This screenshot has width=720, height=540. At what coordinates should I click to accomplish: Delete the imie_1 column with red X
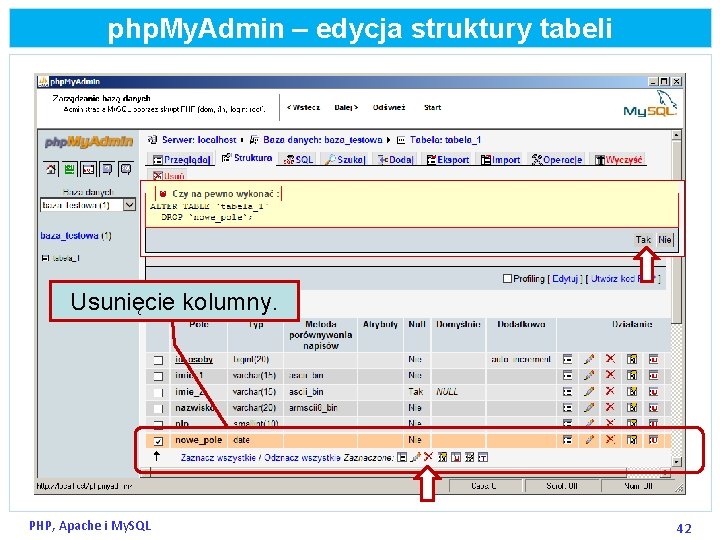[610, 375]
